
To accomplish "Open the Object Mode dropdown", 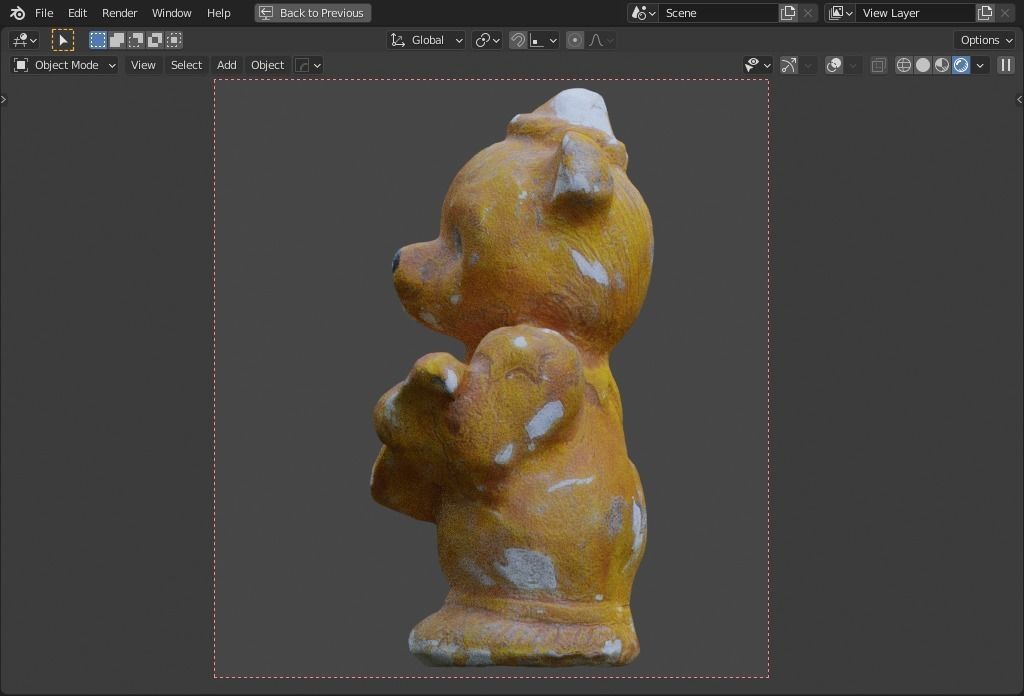I will pyautogui.click(x=65, y=65).
